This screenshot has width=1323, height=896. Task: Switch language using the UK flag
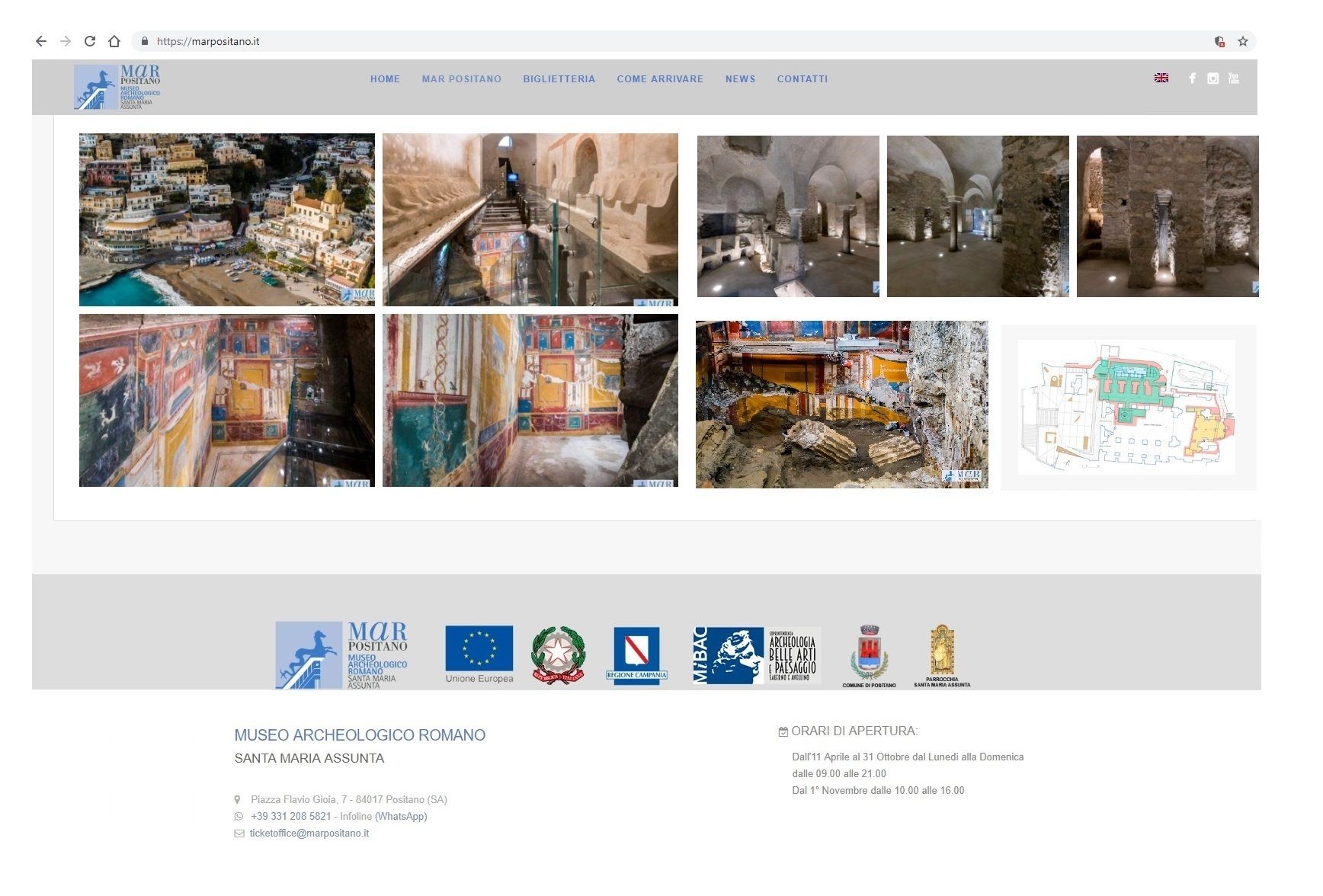coord(1161,78)
